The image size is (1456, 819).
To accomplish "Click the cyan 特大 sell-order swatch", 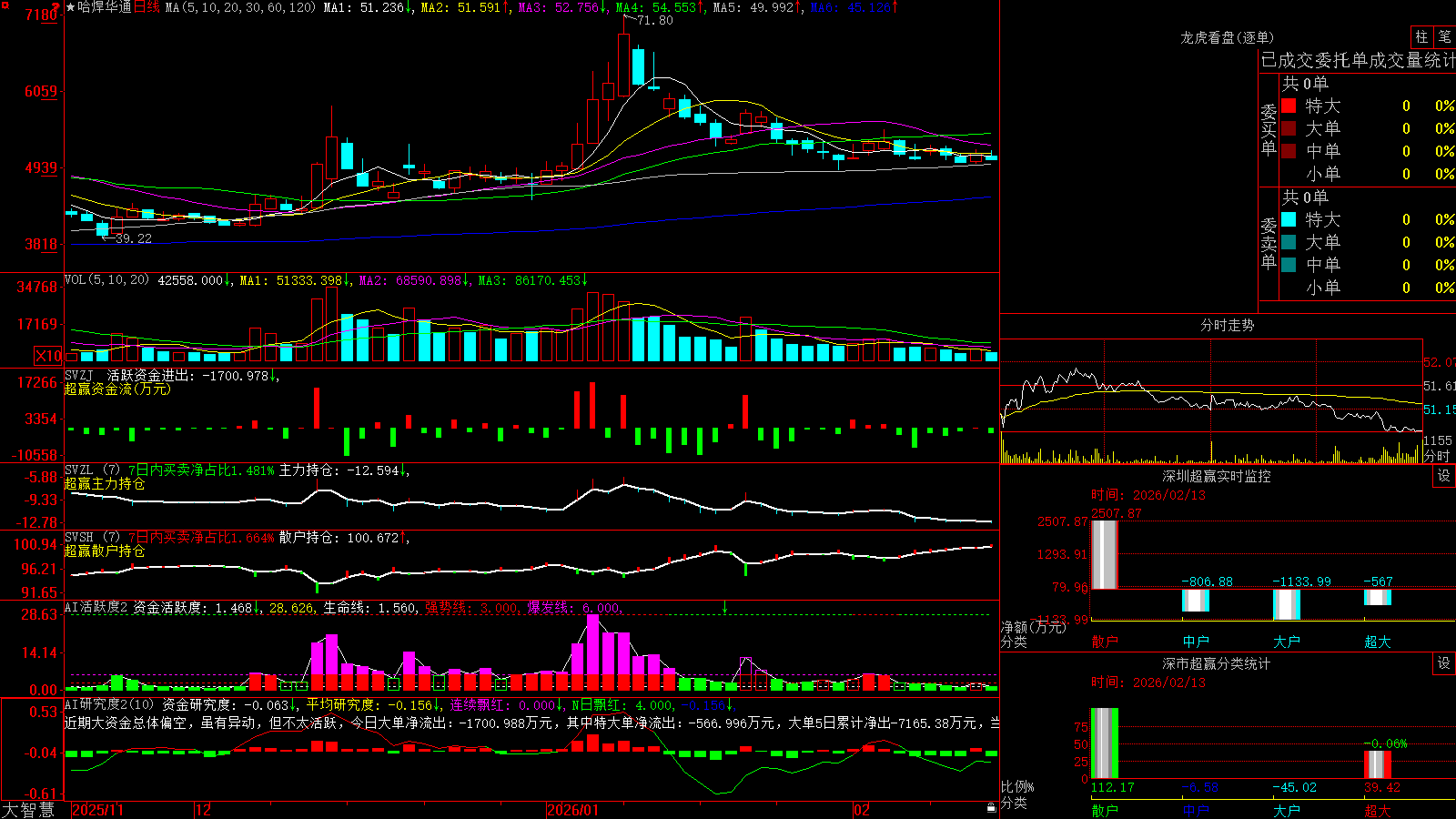I will 1289,219.
